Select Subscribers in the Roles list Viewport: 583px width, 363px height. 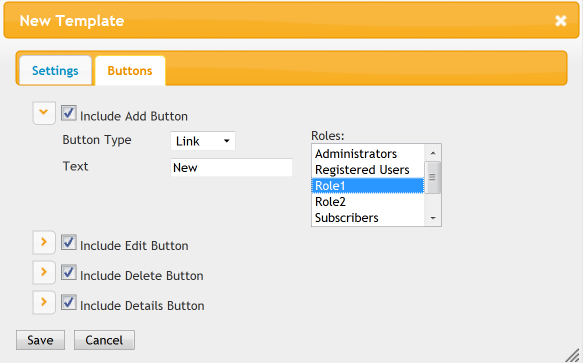368,218
